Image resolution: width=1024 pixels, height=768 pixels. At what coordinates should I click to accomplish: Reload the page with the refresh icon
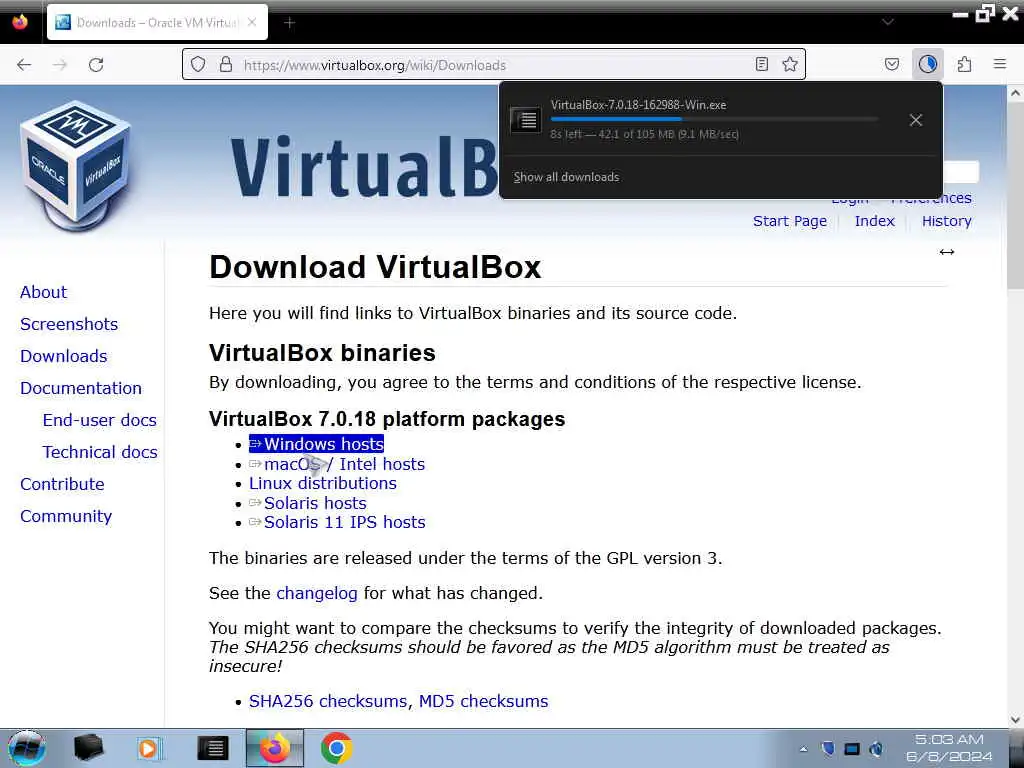click(96, 65)
